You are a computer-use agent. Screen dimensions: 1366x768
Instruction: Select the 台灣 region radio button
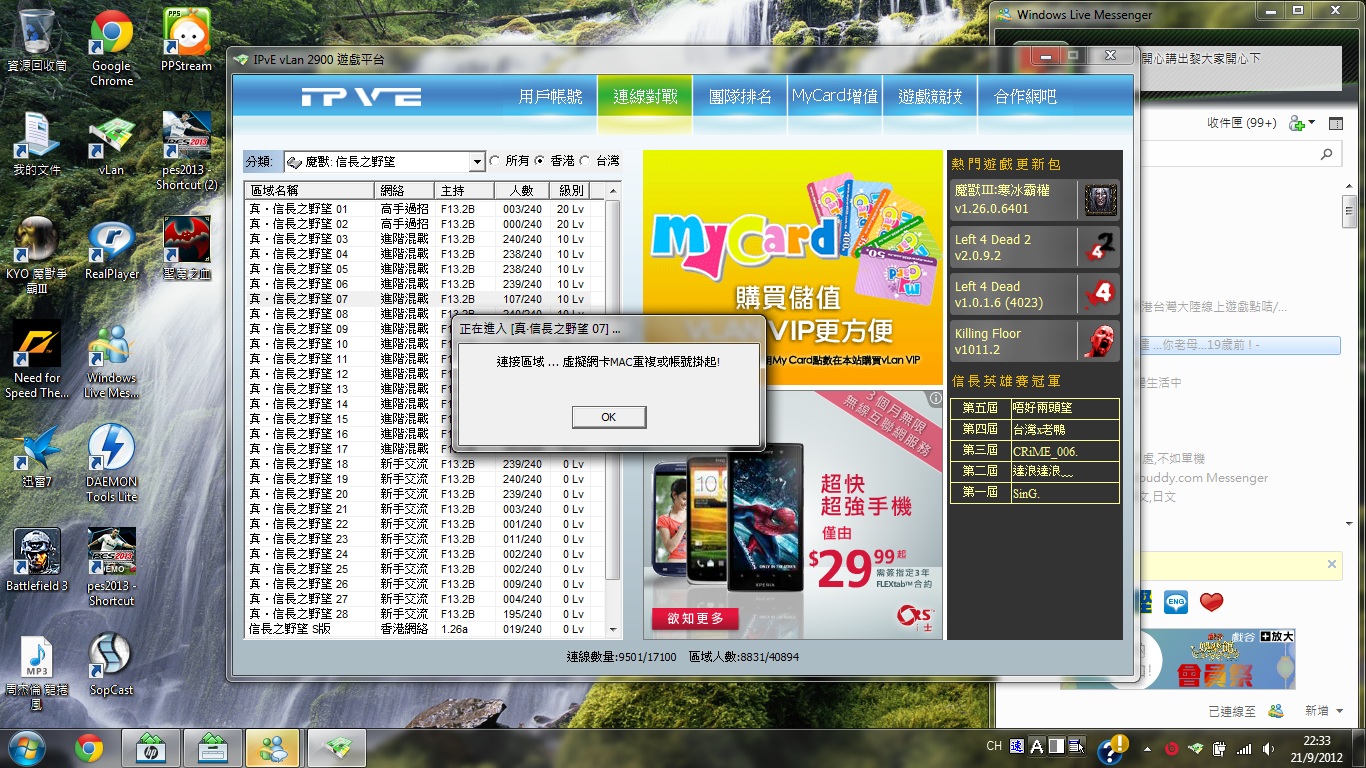(x=585, y=161)
